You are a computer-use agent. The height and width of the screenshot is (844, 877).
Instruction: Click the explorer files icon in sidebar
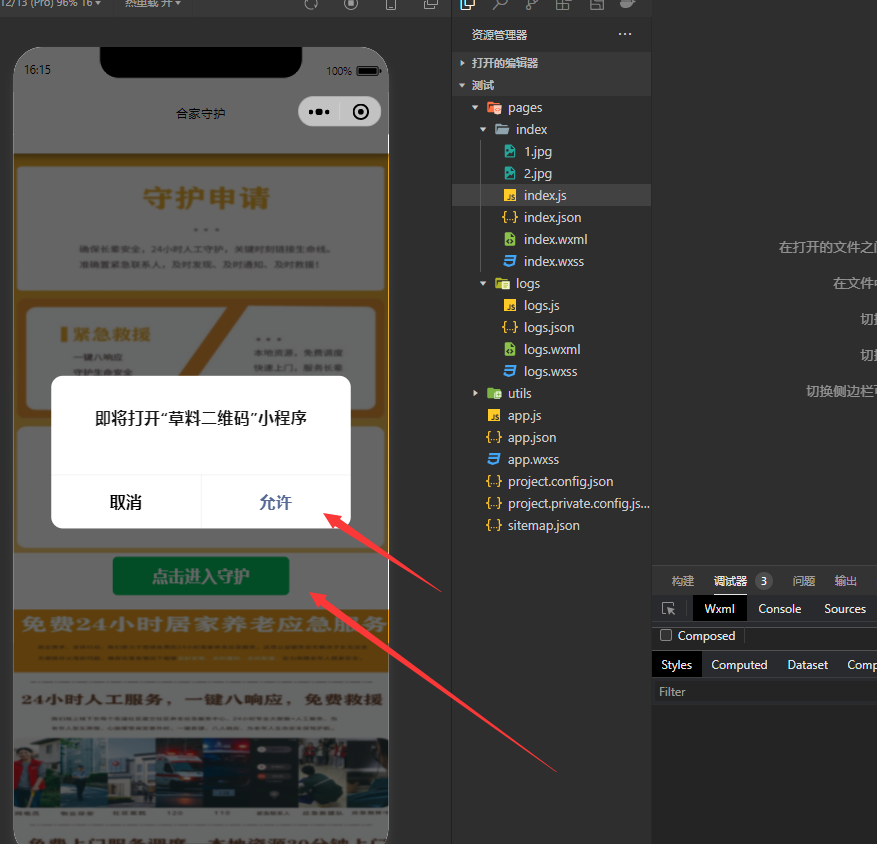point(467,4)
